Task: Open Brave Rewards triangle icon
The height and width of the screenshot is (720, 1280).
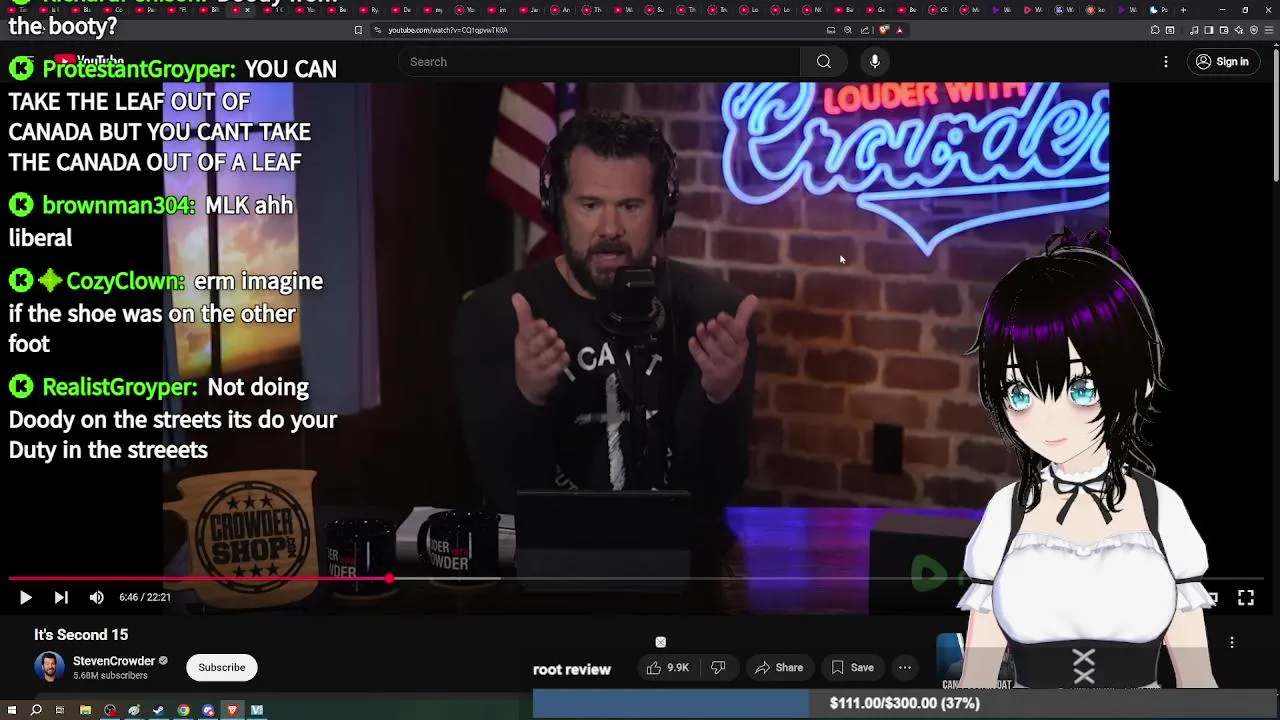Action: (x=900, y=30)
